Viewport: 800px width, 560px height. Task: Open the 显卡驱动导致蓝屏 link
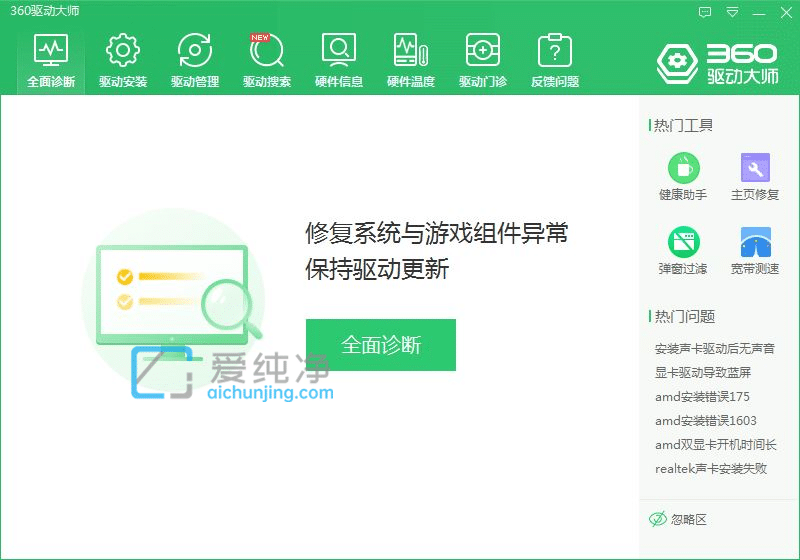pos(703,373)
